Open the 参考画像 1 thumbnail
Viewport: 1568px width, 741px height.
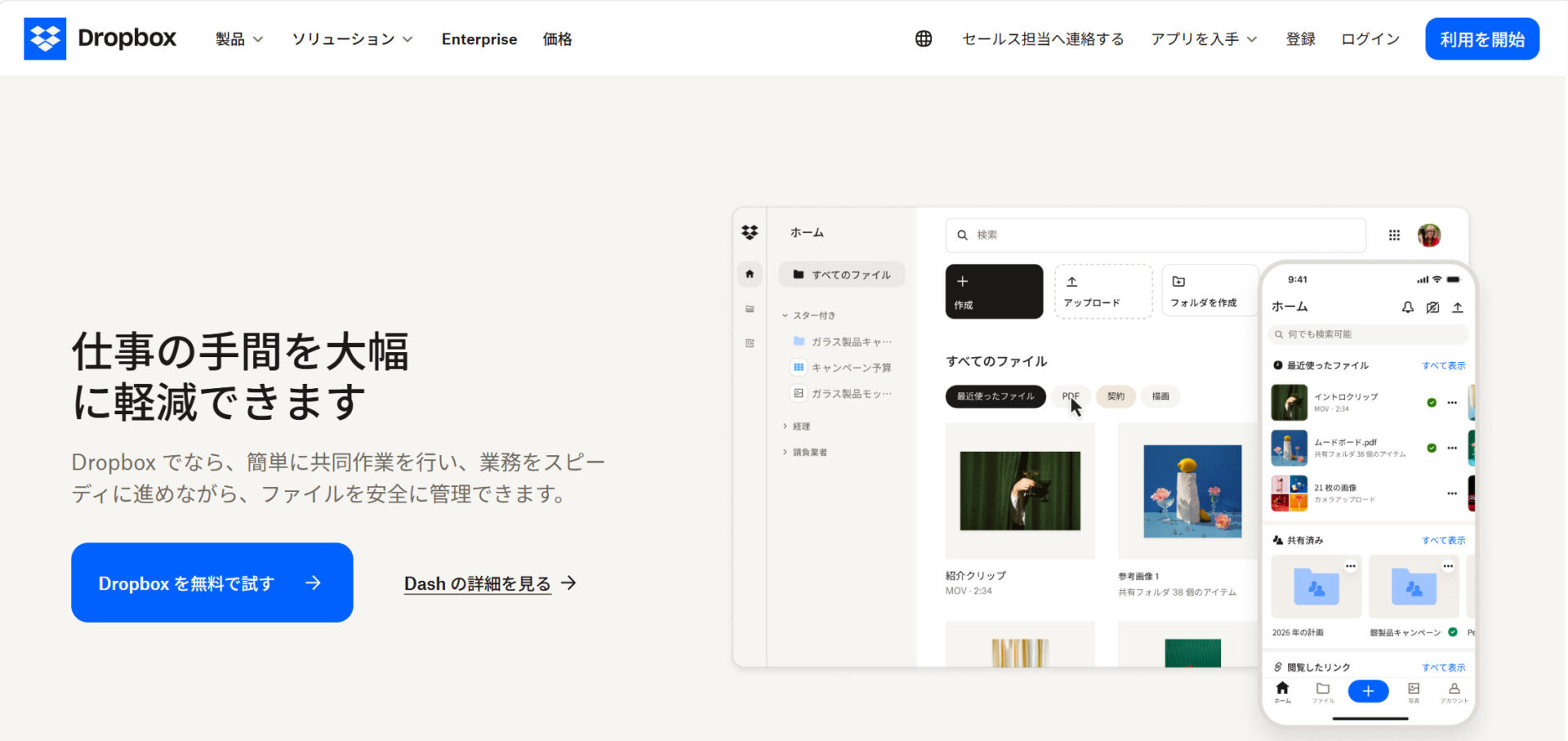coord(1188,491)
